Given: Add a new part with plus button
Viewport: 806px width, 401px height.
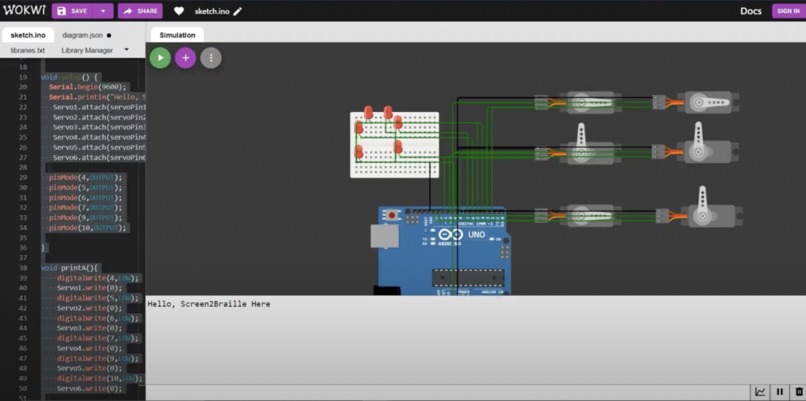Looking at the screenshot, I should click(x=186, y=58).
